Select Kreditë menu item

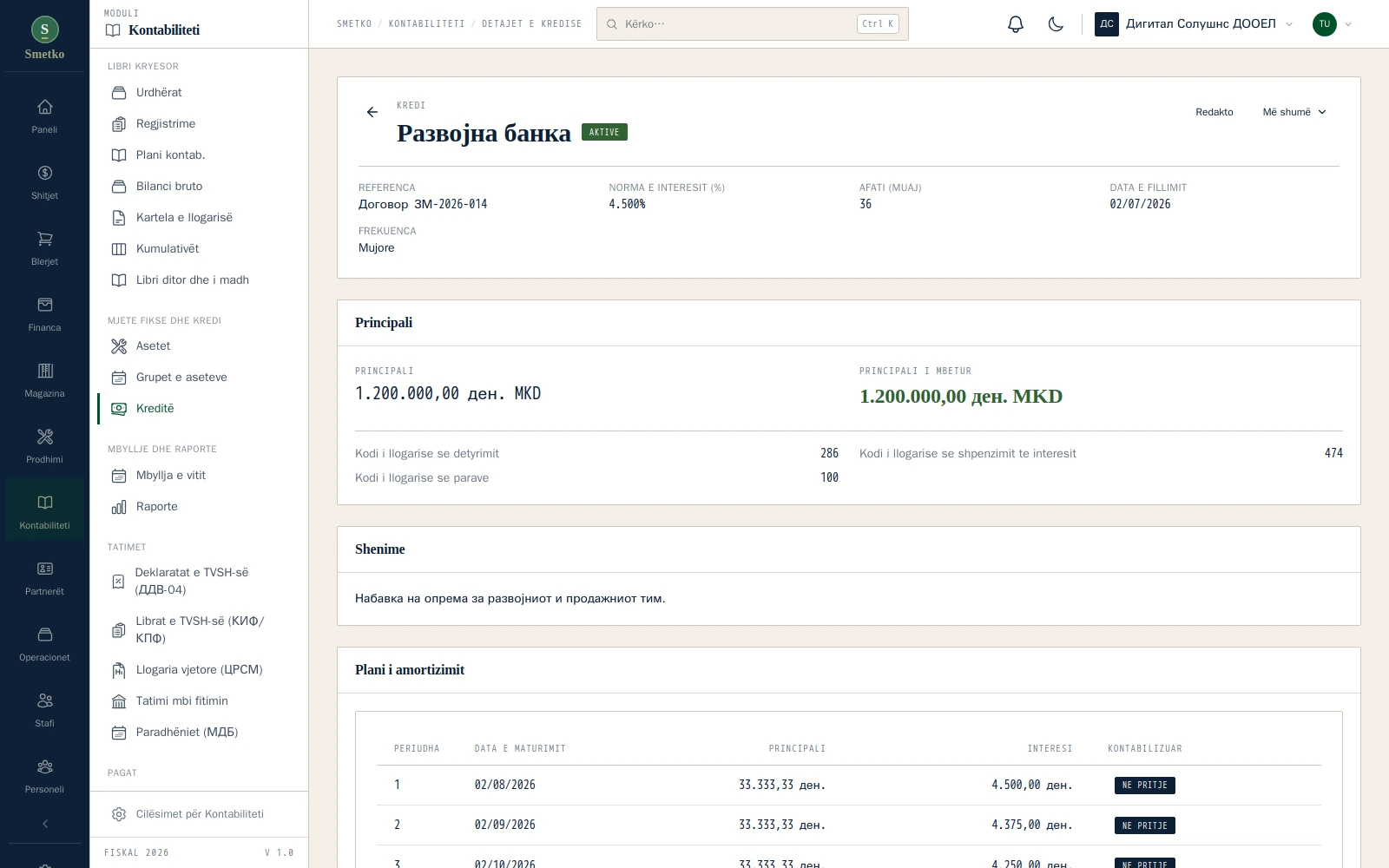pos(199,409)
